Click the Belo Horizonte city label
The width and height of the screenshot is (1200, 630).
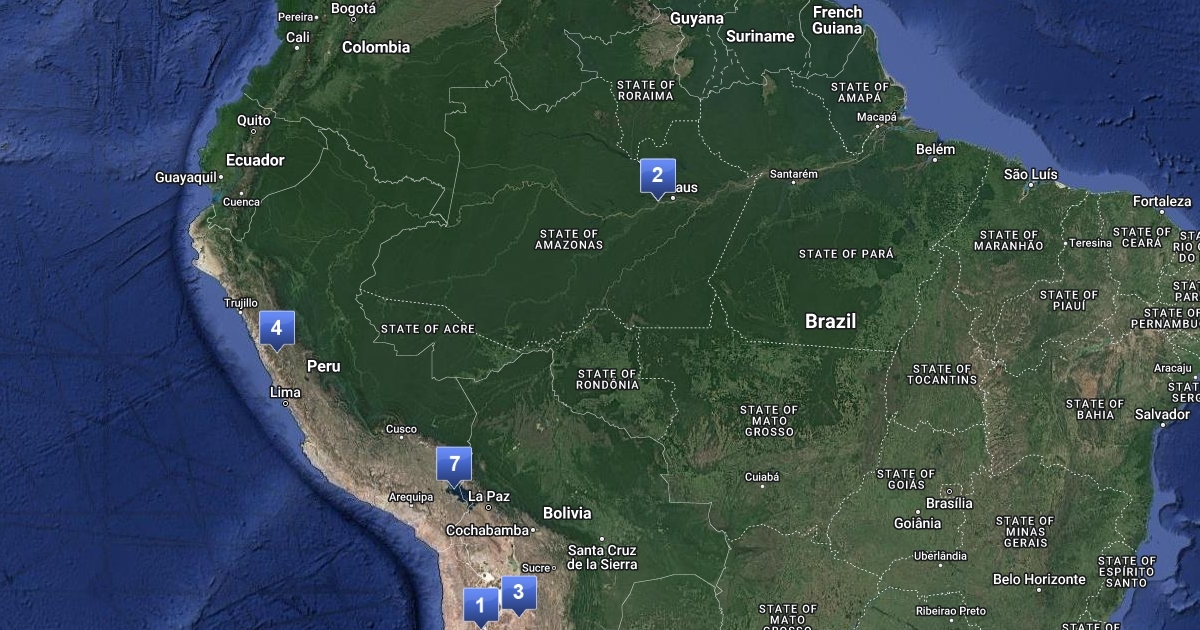(x=1039, y=579)
